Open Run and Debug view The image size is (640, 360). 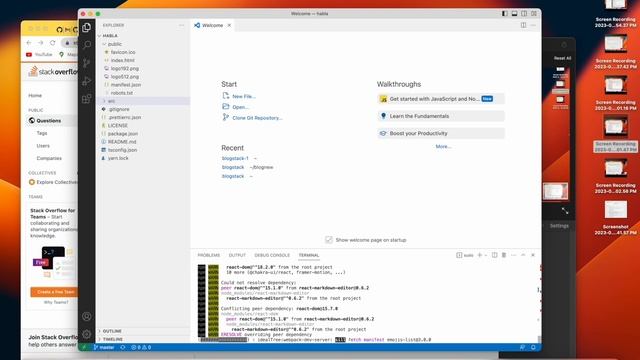(x=87, y=81)
